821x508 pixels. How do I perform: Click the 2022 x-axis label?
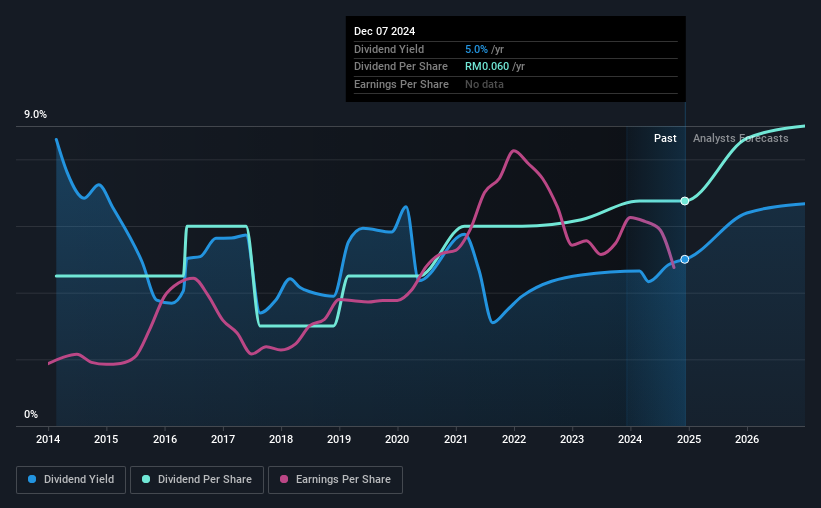[x=514, y=439]
